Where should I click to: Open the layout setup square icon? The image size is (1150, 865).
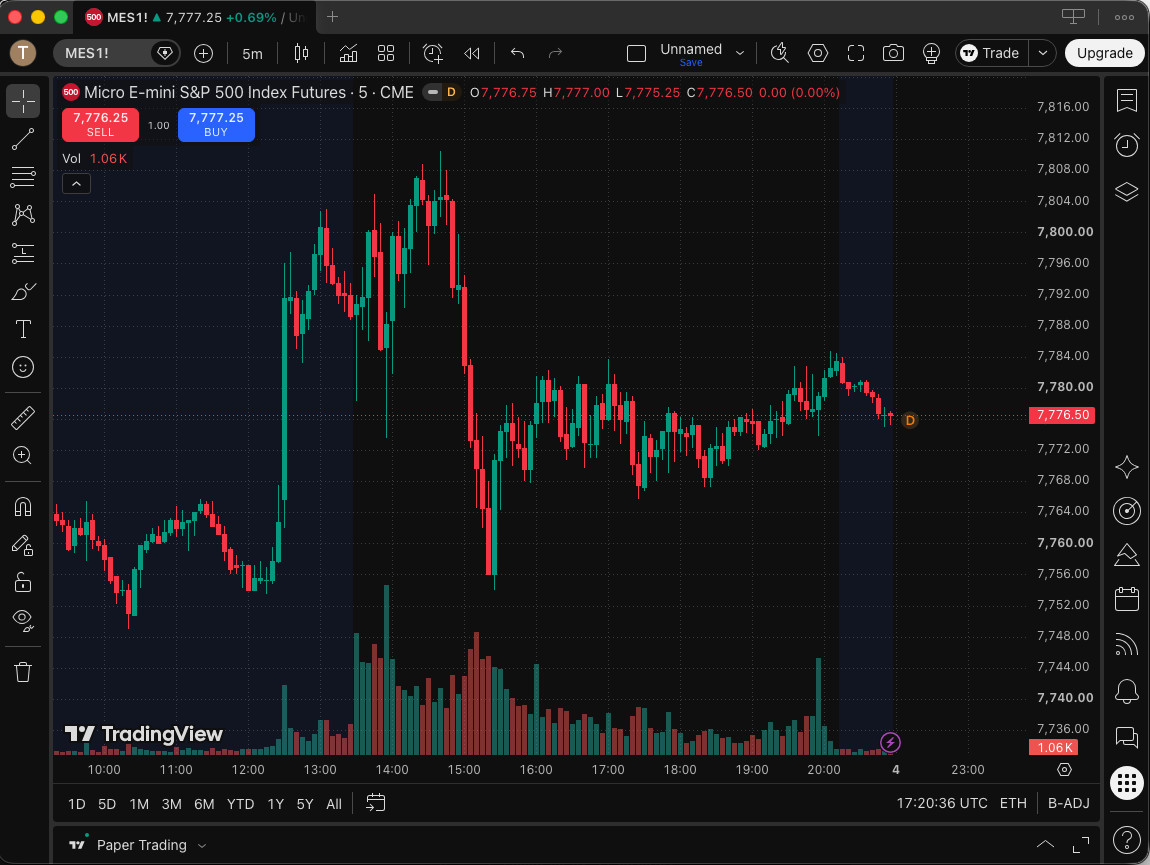(636, 53)
